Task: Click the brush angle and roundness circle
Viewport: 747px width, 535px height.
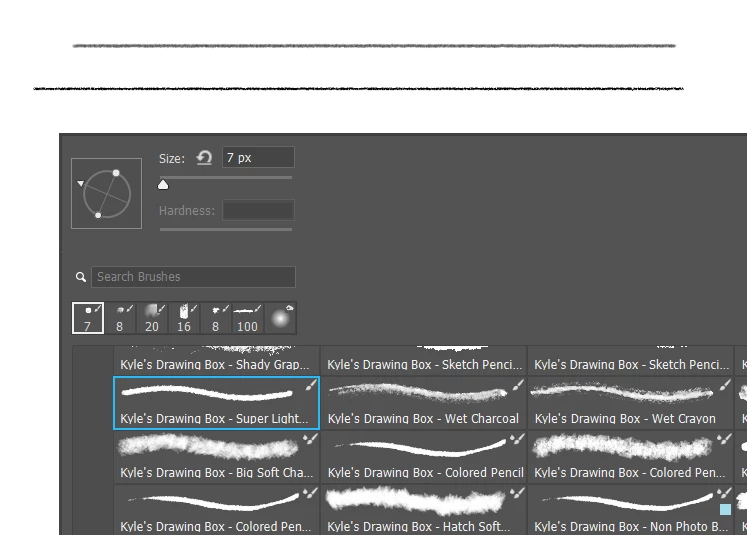Action: (x=107, y=194)
